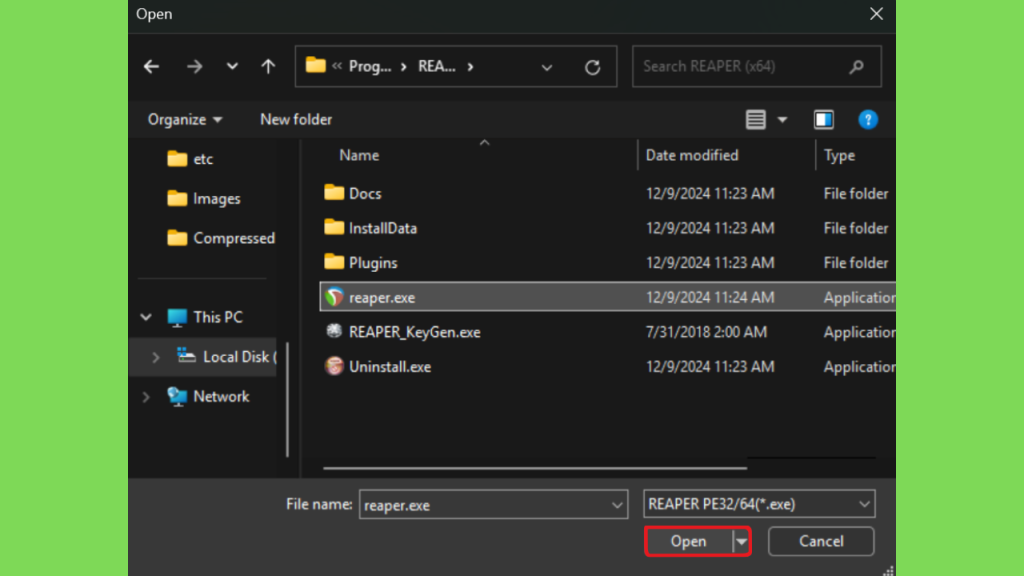The image size is (1024, 576).
Task: Toggle the preview pane
Action: pos(824,120)
